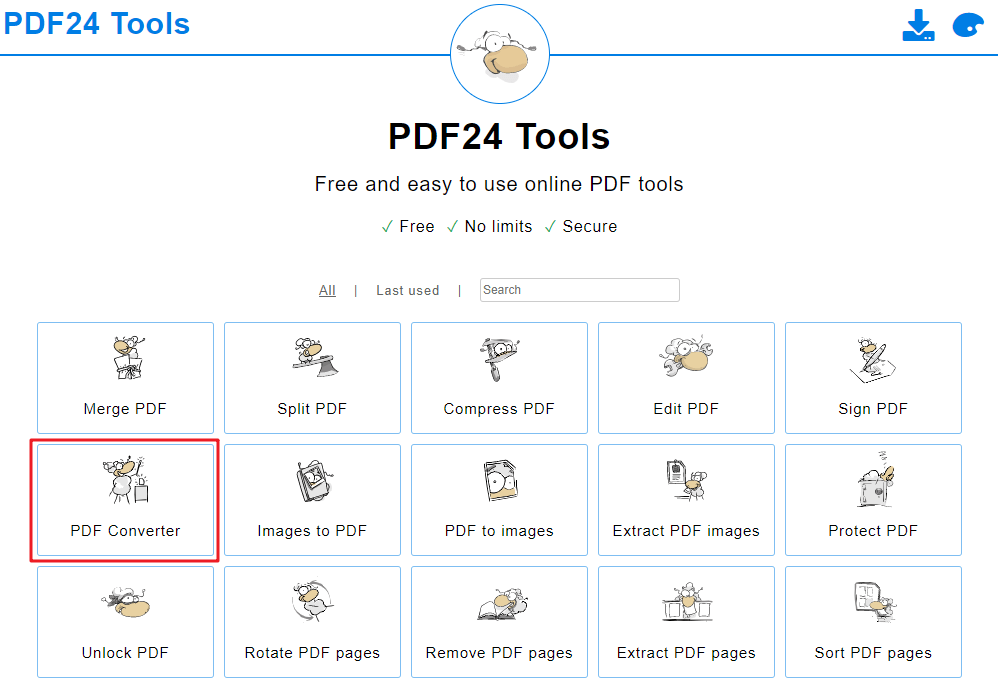Launch the PDF to images tool
This screenshot has height=682, width=998.
click(x=499, y=500)
